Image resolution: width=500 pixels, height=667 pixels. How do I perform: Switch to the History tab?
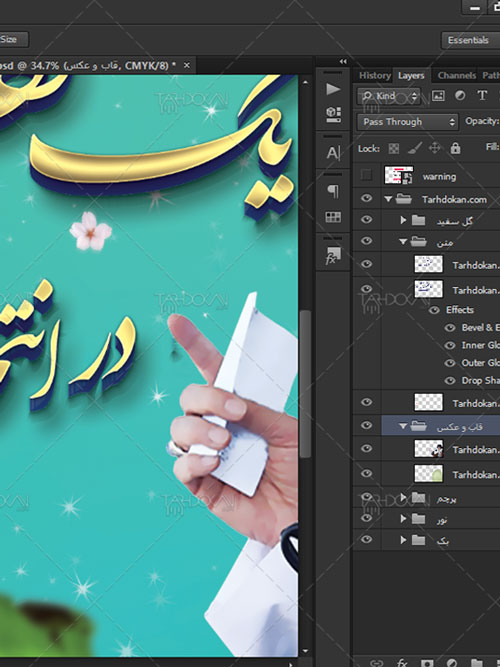coord(374,76)
